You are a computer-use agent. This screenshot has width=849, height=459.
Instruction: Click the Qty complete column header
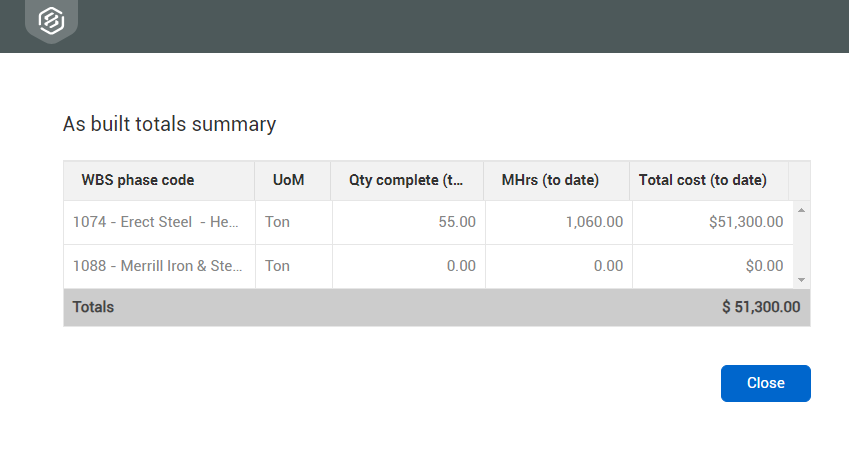pos(406,181)
